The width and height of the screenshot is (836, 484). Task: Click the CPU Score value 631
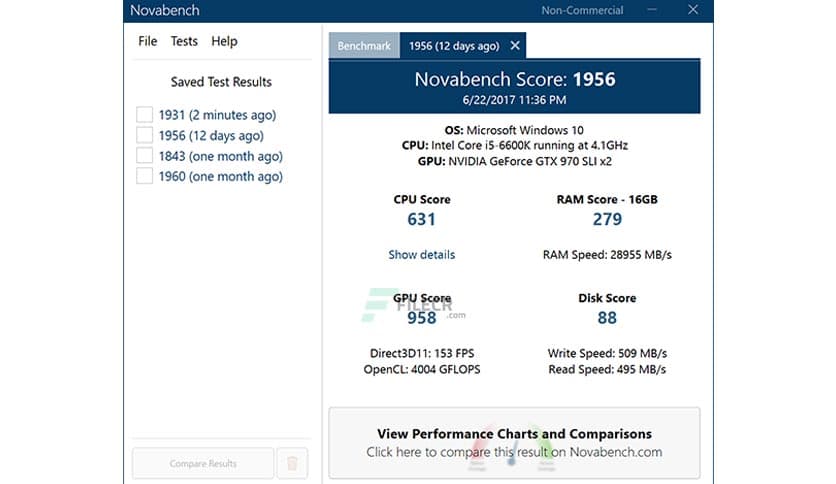coord(421,219)
